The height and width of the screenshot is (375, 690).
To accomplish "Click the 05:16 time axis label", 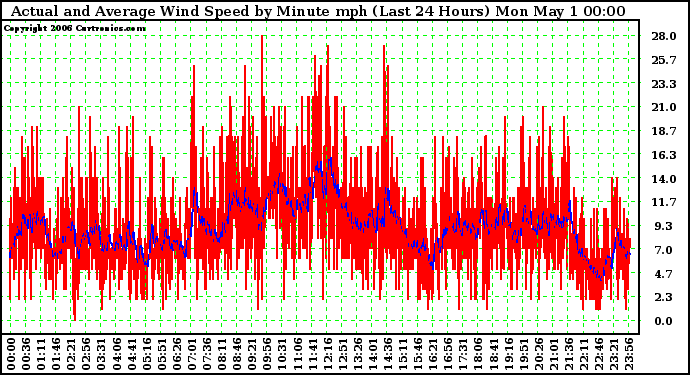I will (x=146, y=354).
